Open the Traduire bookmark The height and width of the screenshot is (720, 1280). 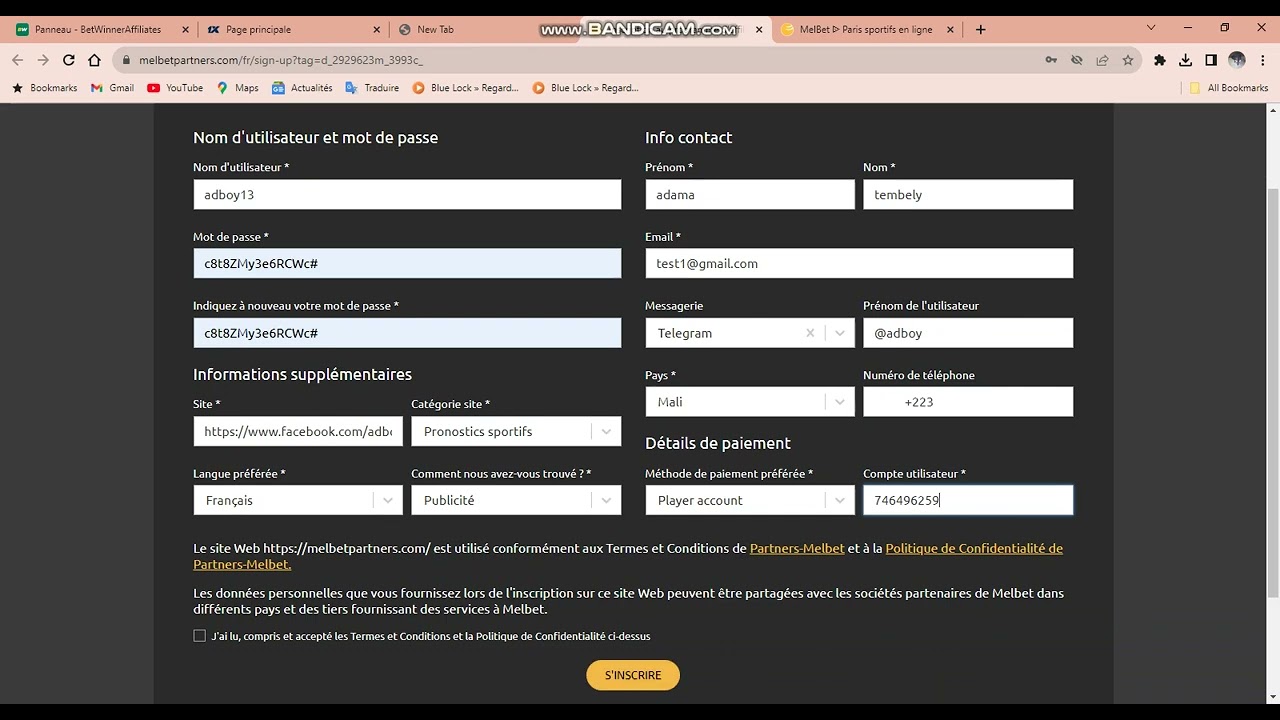[372, 88]
